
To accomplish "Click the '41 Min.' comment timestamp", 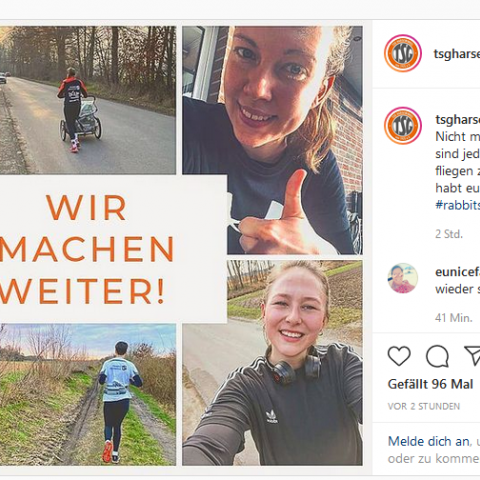I will click(453, 318).
